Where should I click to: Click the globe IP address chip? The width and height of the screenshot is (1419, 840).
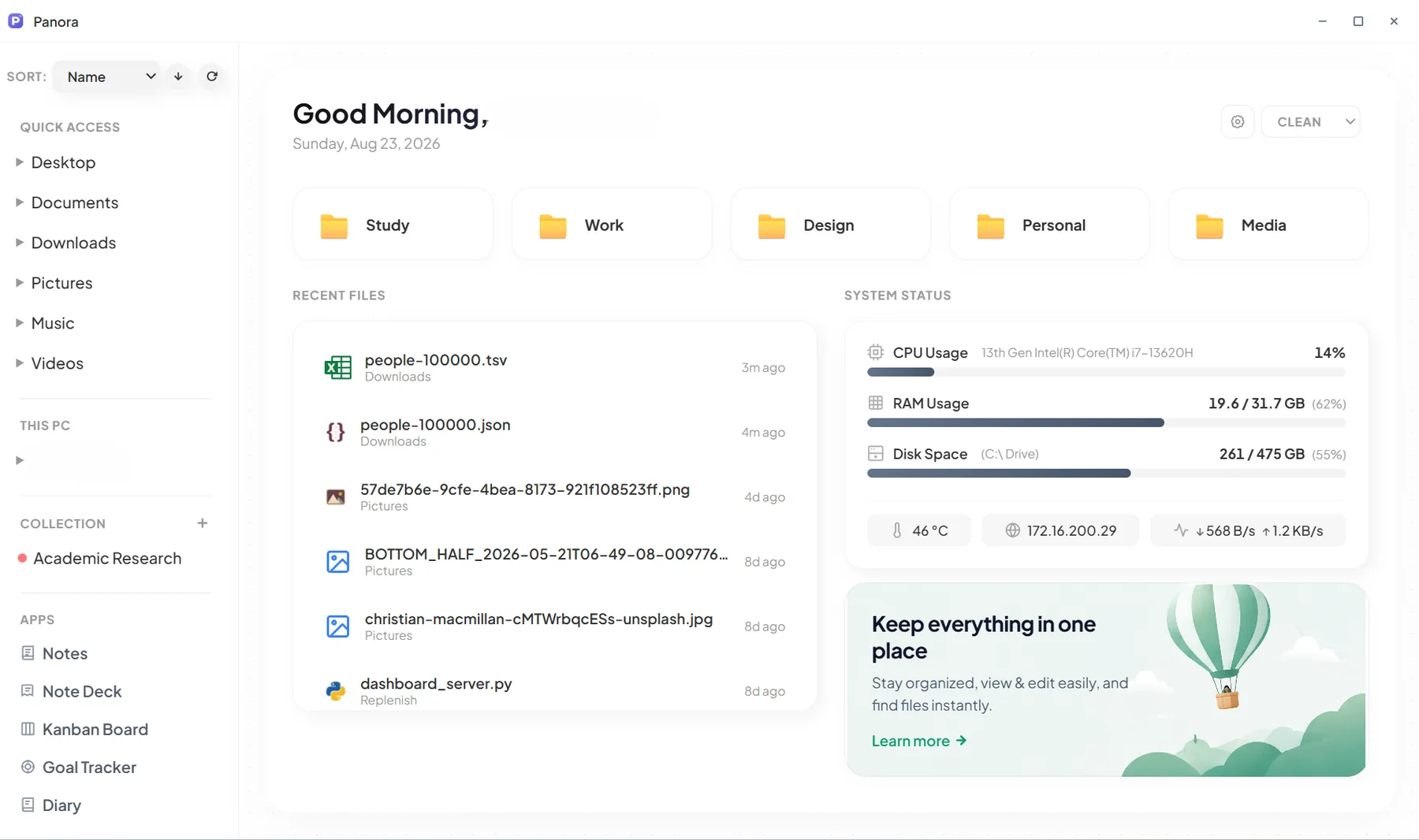1060,530
